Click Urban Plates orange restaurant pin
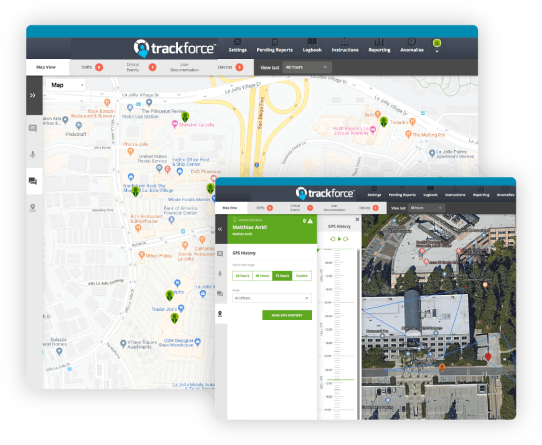The image size is (542, 445). tap(141, 255)
